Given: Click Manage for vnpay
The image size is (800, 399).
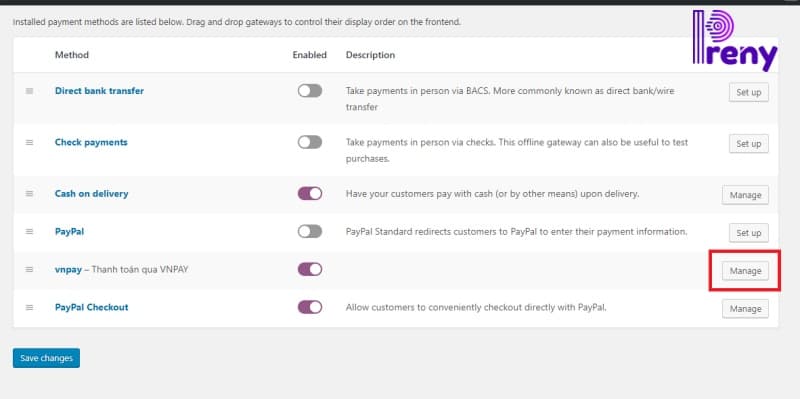Looking at the screenshot, I should click(745, 271).
